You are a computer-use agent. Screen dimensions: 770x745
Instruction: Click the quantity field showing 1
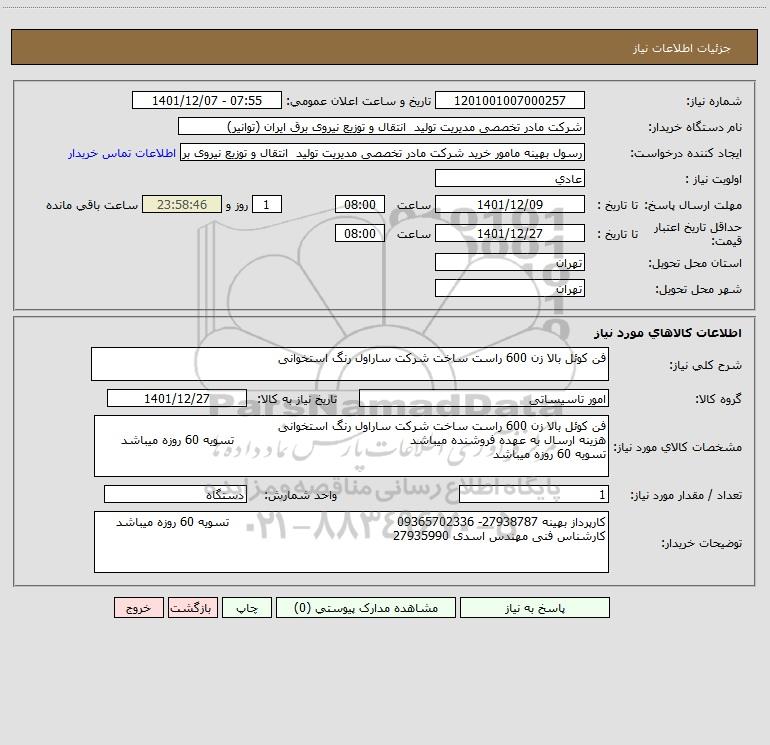(x=534, y=495)
